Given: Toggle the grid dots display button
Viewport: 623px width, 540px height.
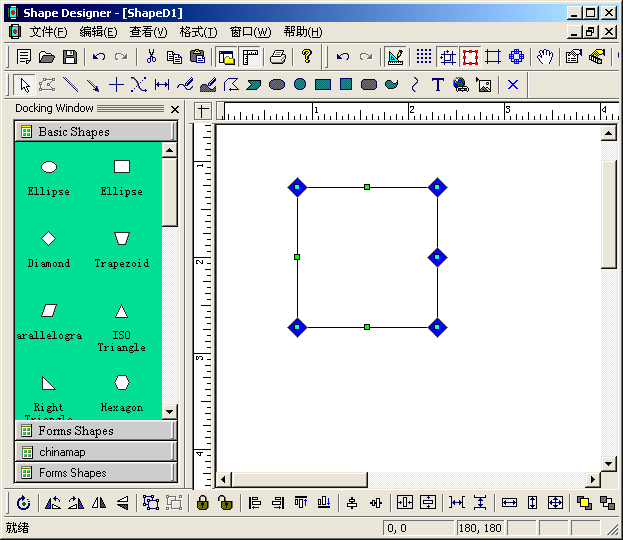Looking at the screenshot, I should (424, 57).
